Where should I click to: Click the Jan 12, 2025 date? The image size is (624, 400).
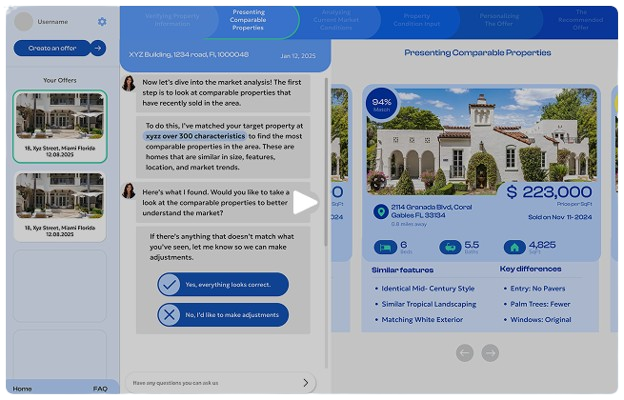click(298, 56)
